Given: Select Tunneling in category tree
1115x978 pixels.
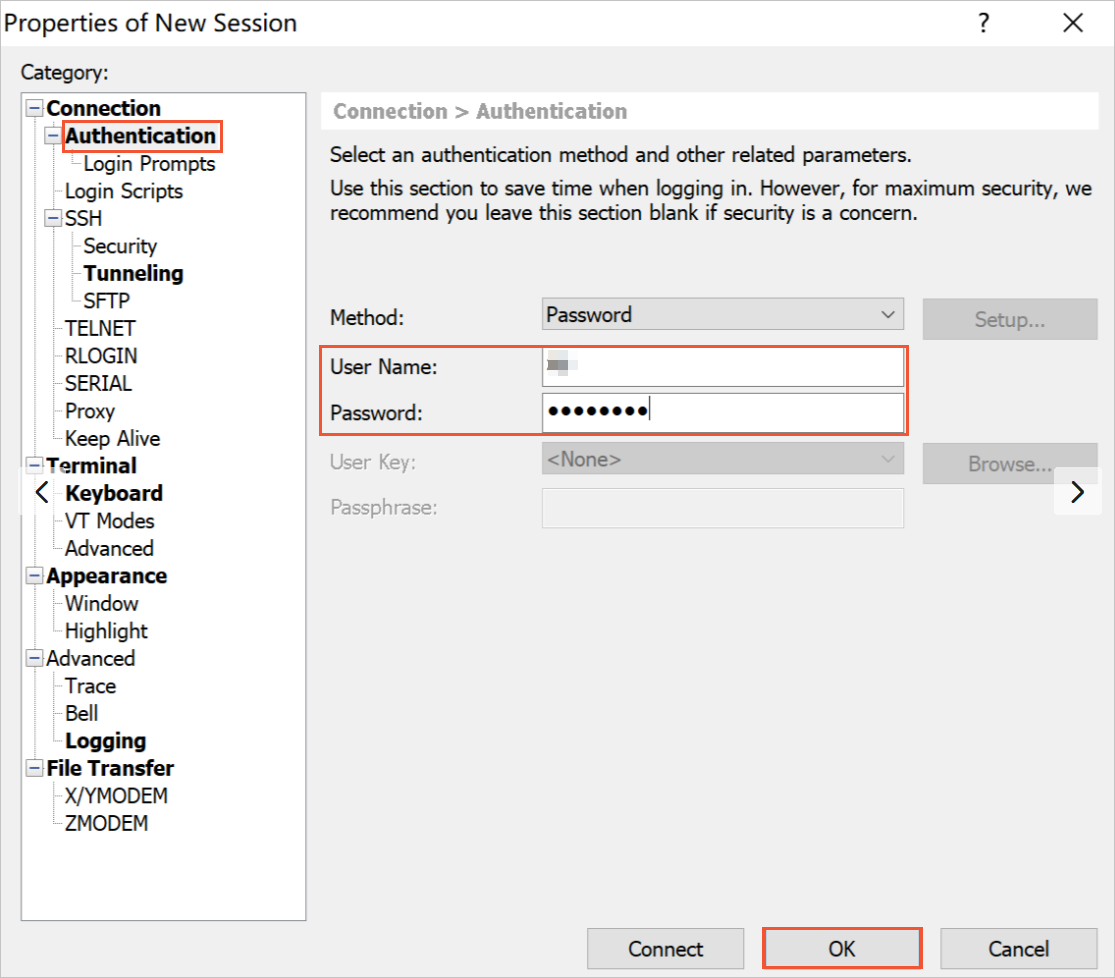Looking at the screenshot, I should click(x=133, y=273).
